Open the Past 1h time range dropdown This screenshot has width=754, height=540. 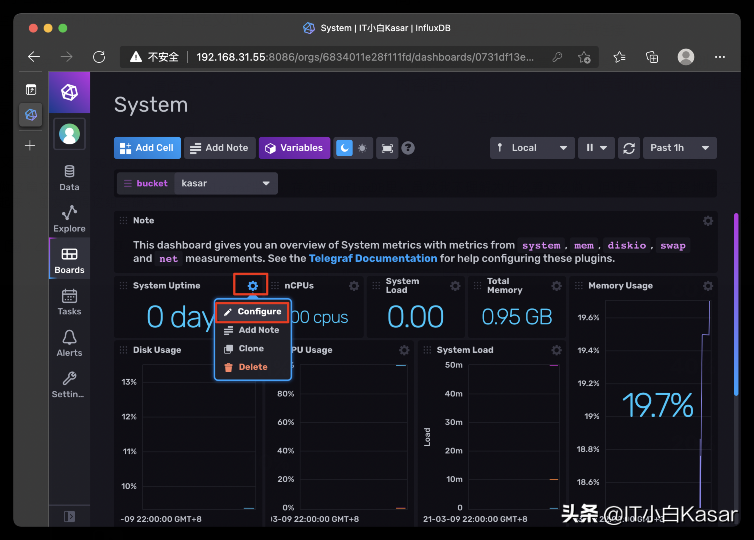click(x=679, y=148)
